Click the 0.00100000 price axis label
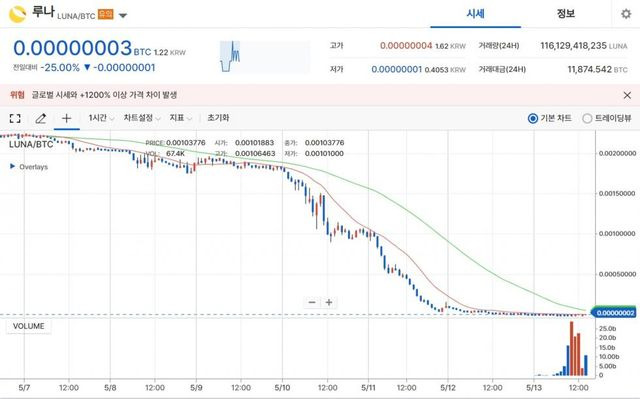Screen dimensions: 640x399 (x=617, y=234)
